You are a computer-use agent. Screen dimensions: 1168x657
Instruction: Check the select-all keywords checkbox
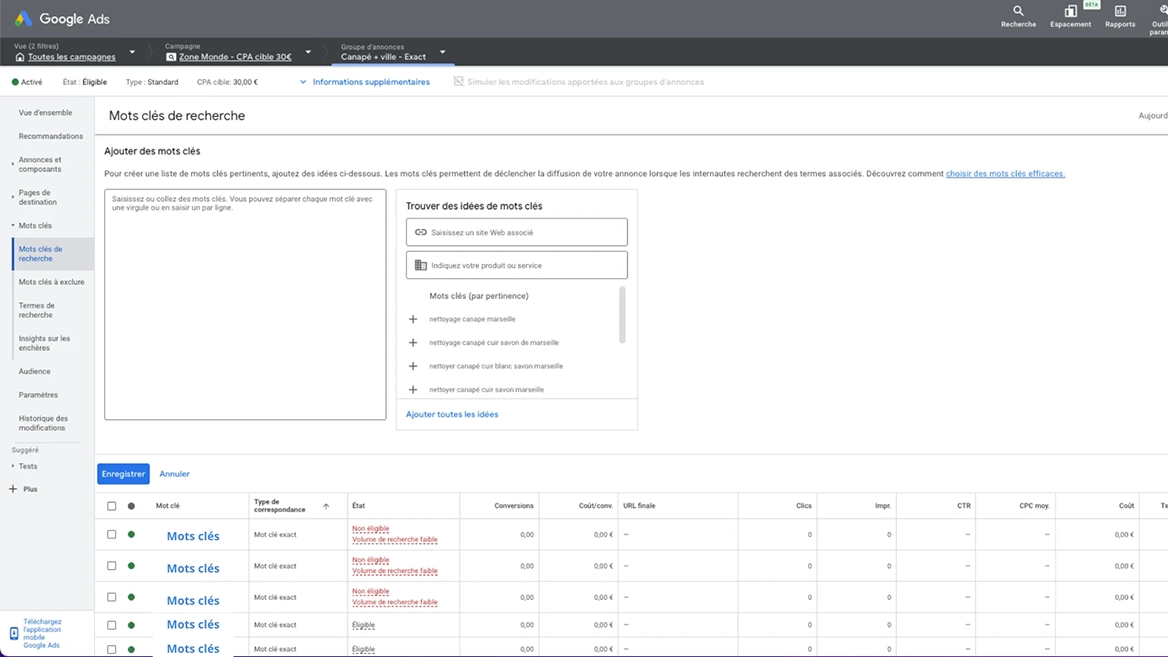112,507
